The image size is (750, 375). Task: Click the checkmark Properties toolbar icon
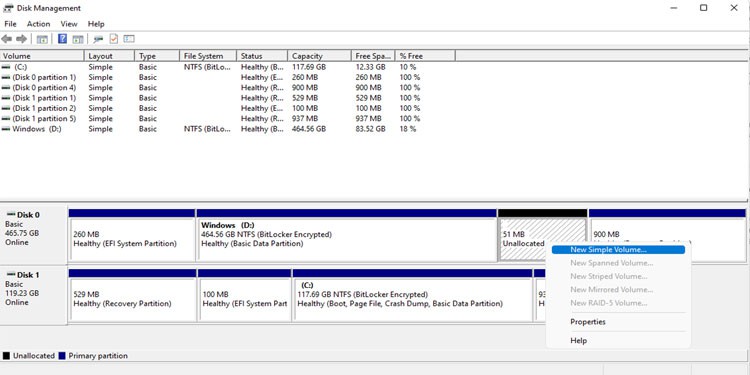[x=114, y=39]
